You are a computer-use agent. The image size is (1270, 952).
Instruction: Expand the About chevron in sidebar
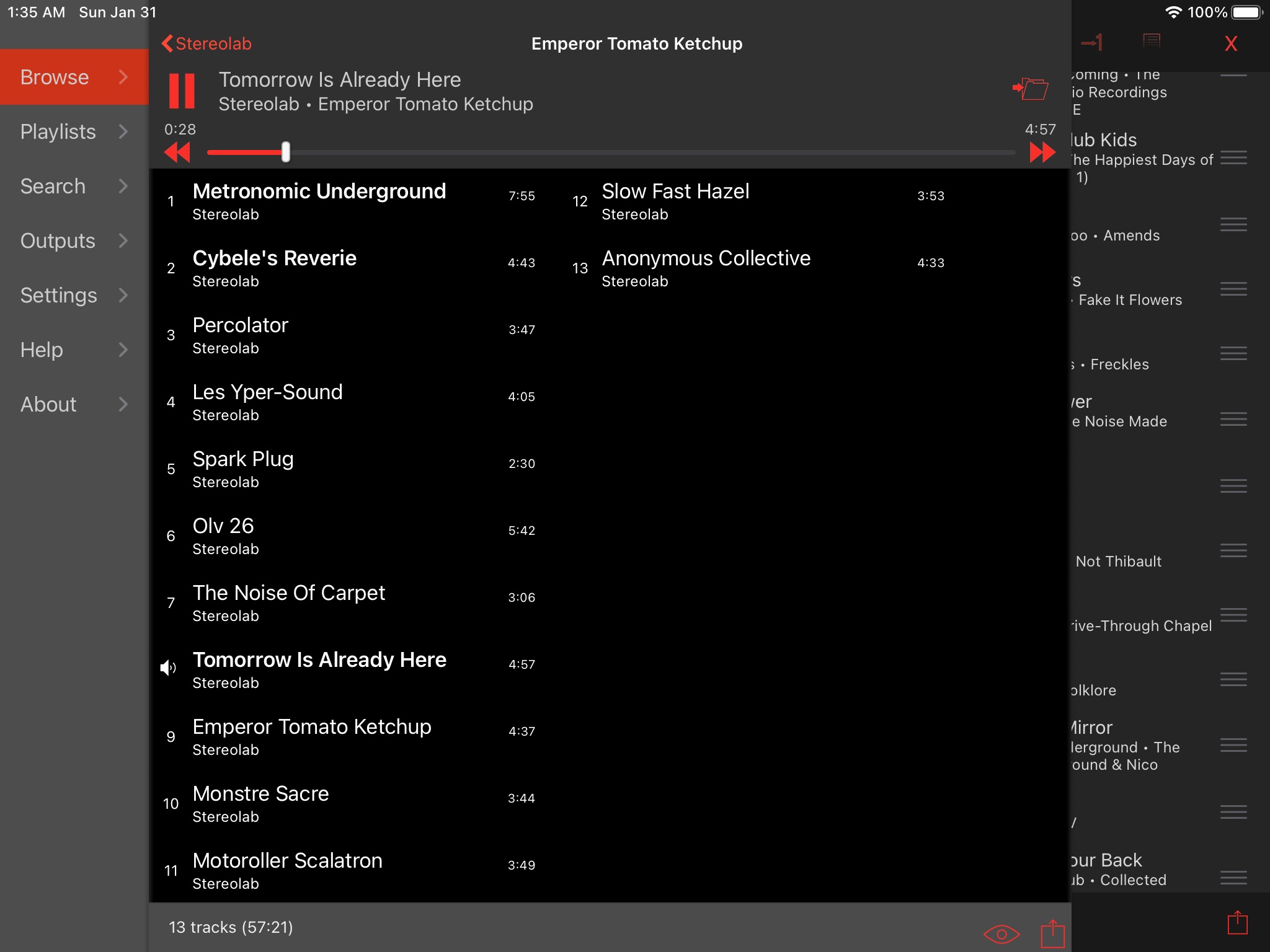[x=123, y=404]
